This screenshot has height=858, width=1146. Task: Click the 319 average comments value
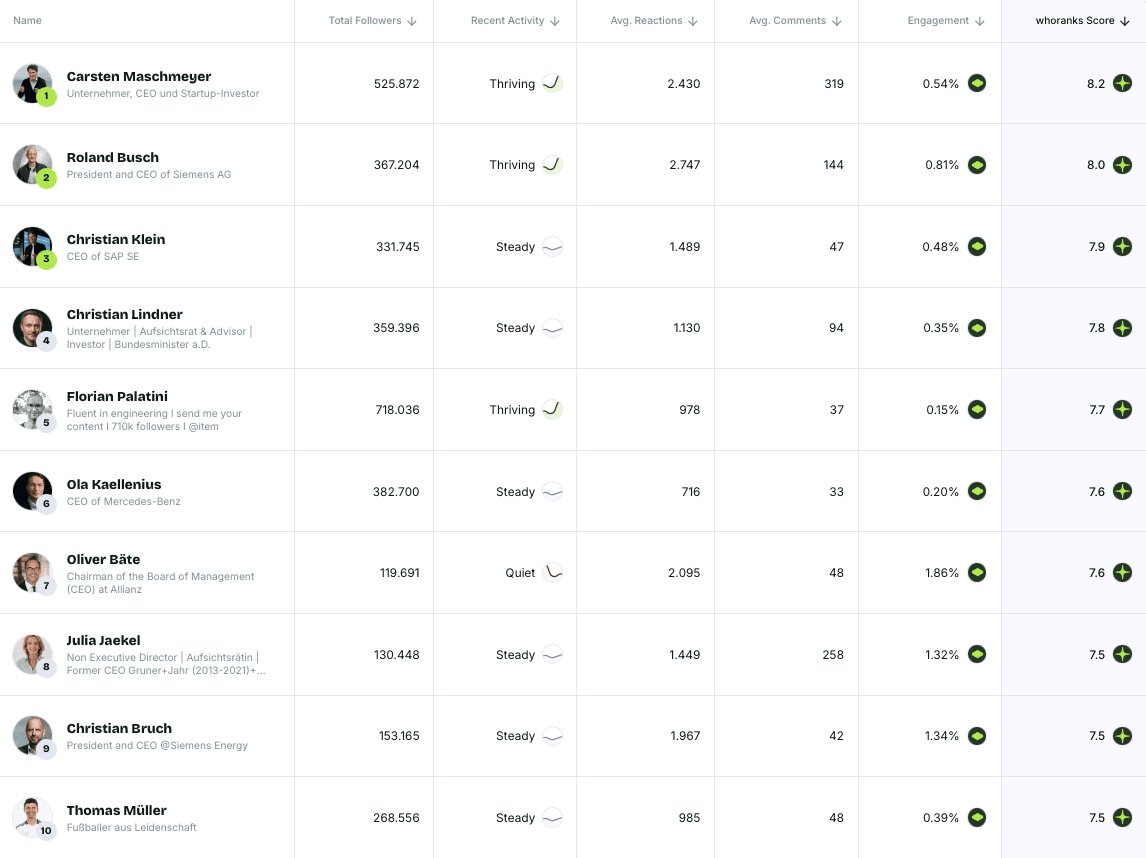point(834,84)
